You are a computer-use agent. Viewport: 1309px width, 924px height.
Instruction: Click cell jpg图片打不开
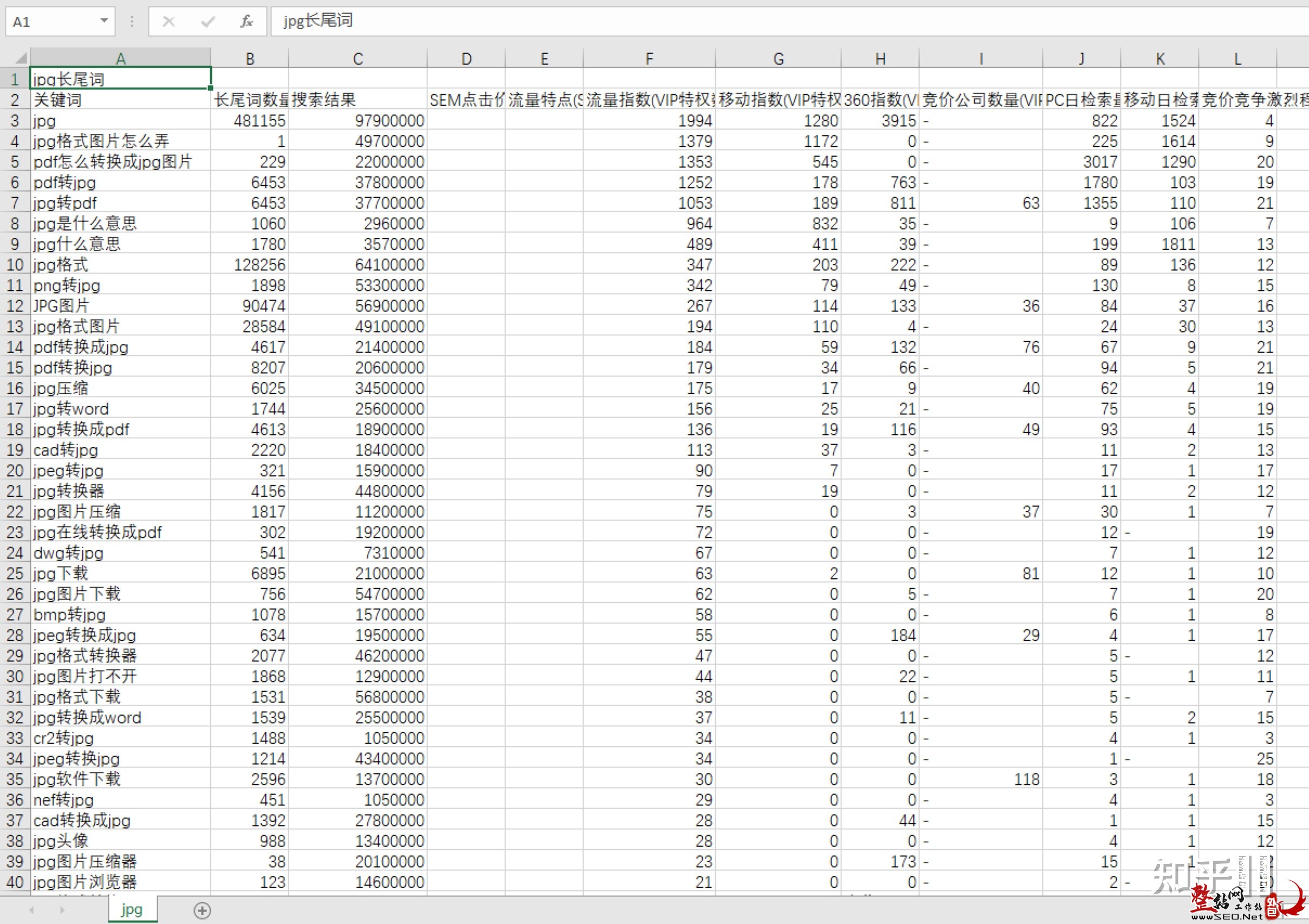click(120, 676)
